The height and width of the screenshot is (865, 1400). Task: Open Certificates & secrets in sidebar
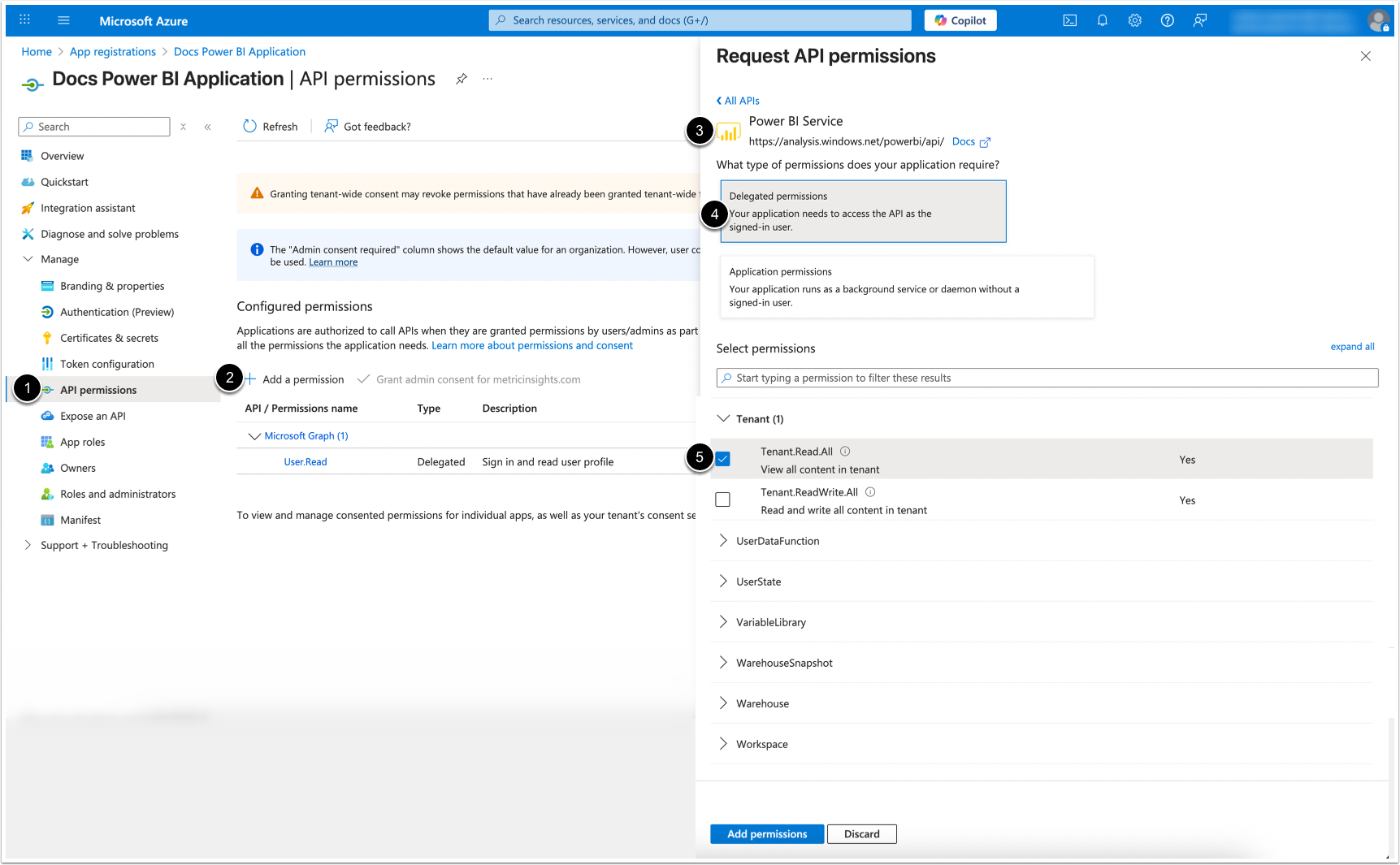[x=109, y=338]
